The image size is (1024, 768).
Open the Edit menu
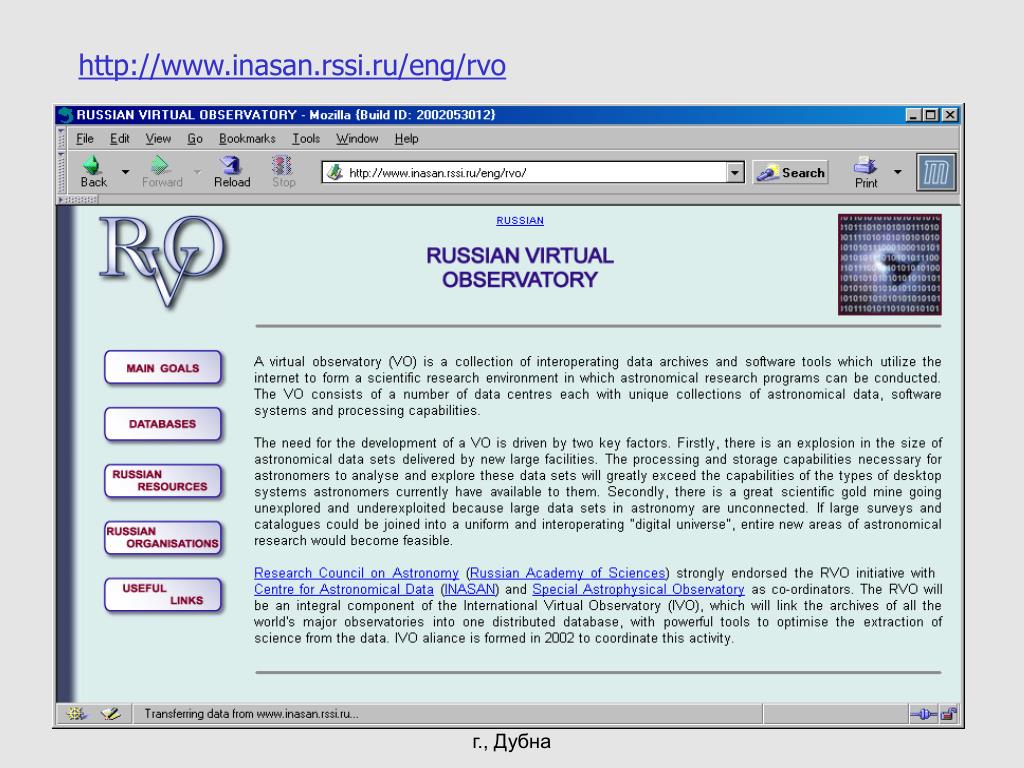(120, 138)
